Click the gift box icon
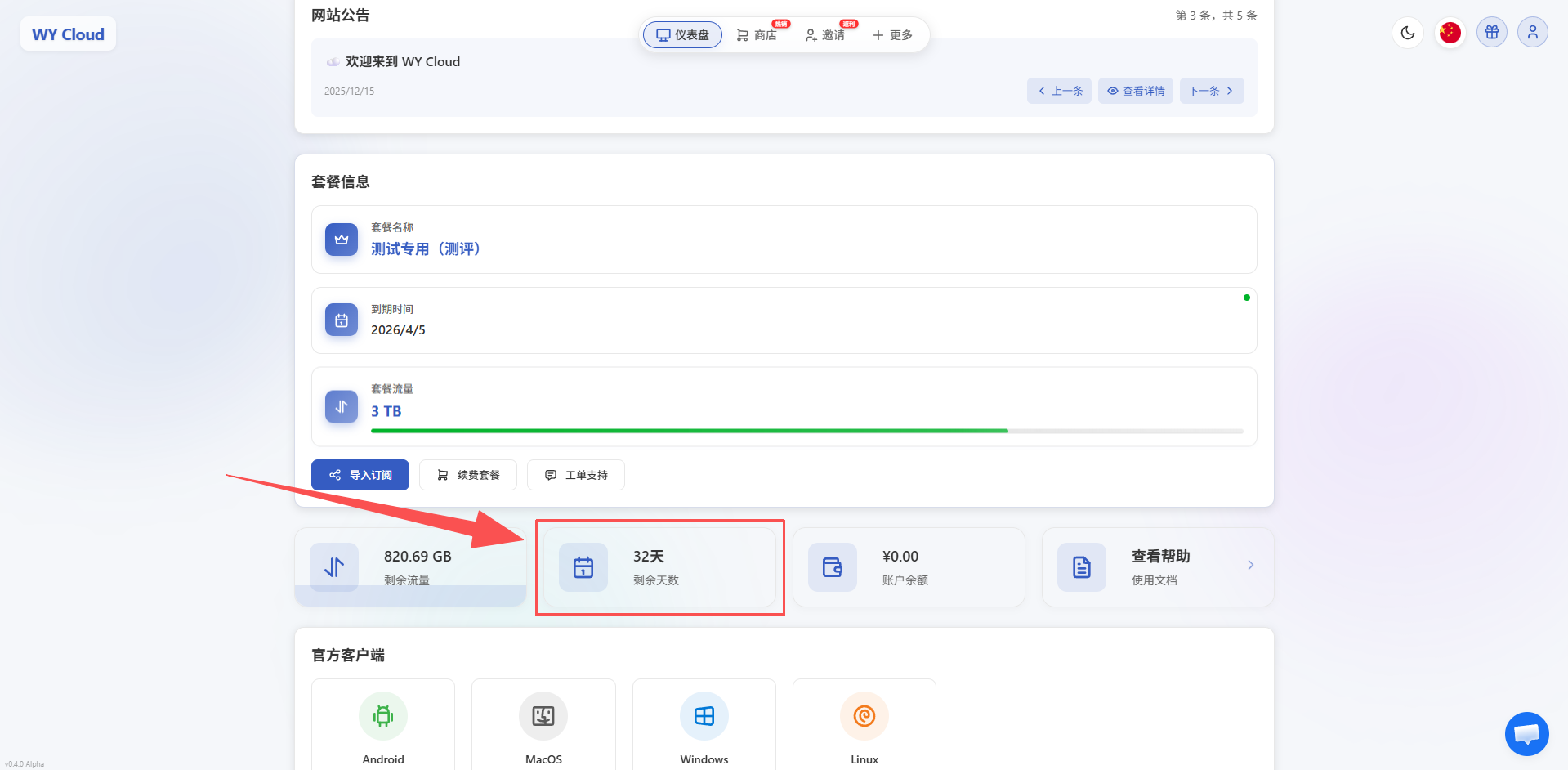The width and height of the screenshot is (1568, 770). coord(1491,33)
